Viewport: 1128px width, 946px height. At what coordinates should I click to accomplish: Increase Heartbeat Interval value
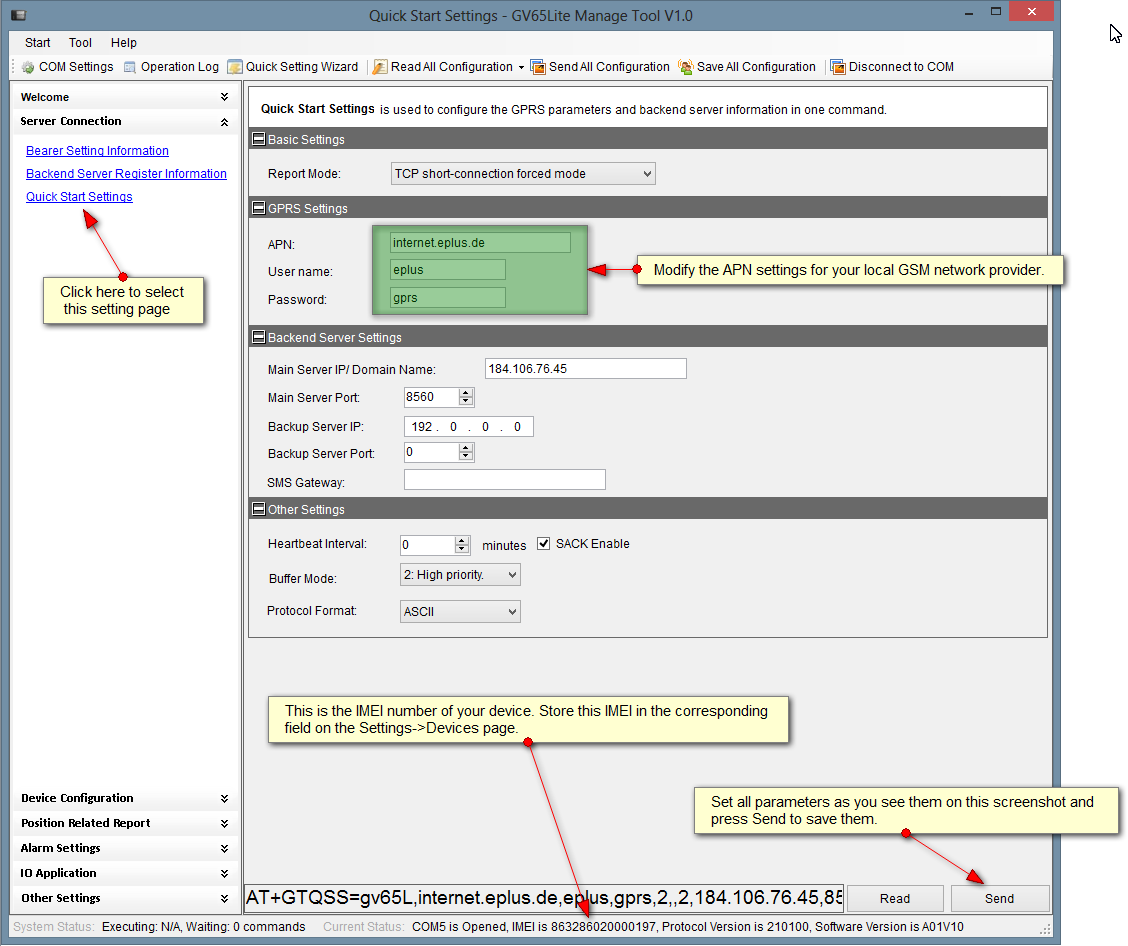462,541
